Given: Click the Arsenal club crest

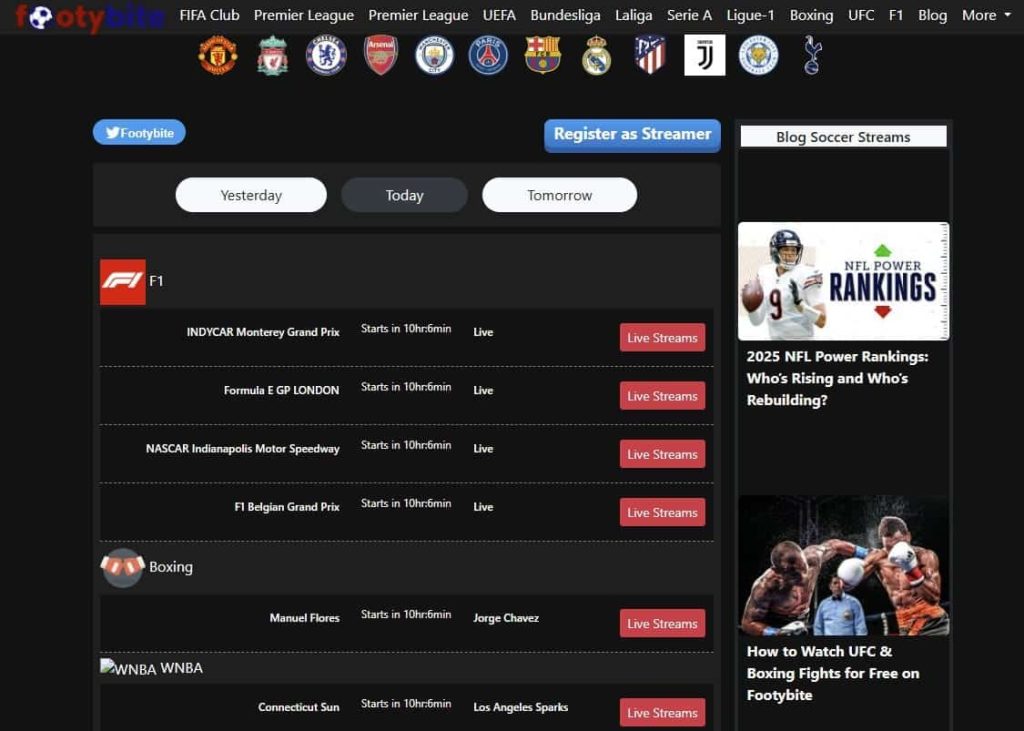Looking at the screenshot, I should pos(381,55).
